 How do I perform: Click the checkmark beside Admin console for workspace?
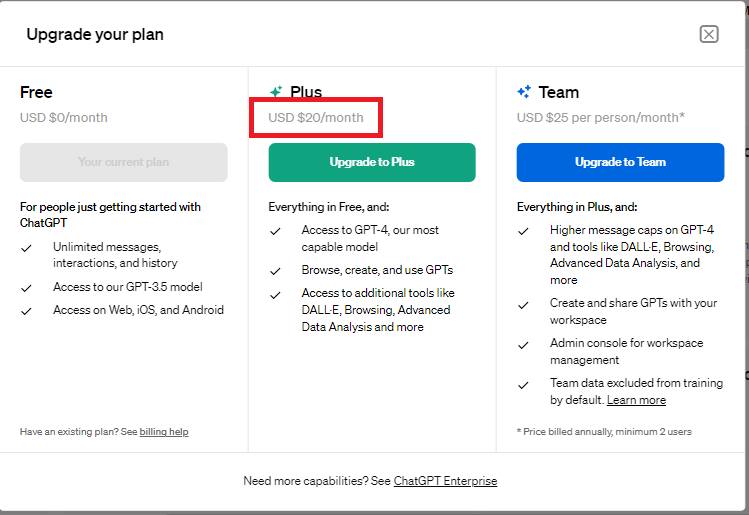524,345
